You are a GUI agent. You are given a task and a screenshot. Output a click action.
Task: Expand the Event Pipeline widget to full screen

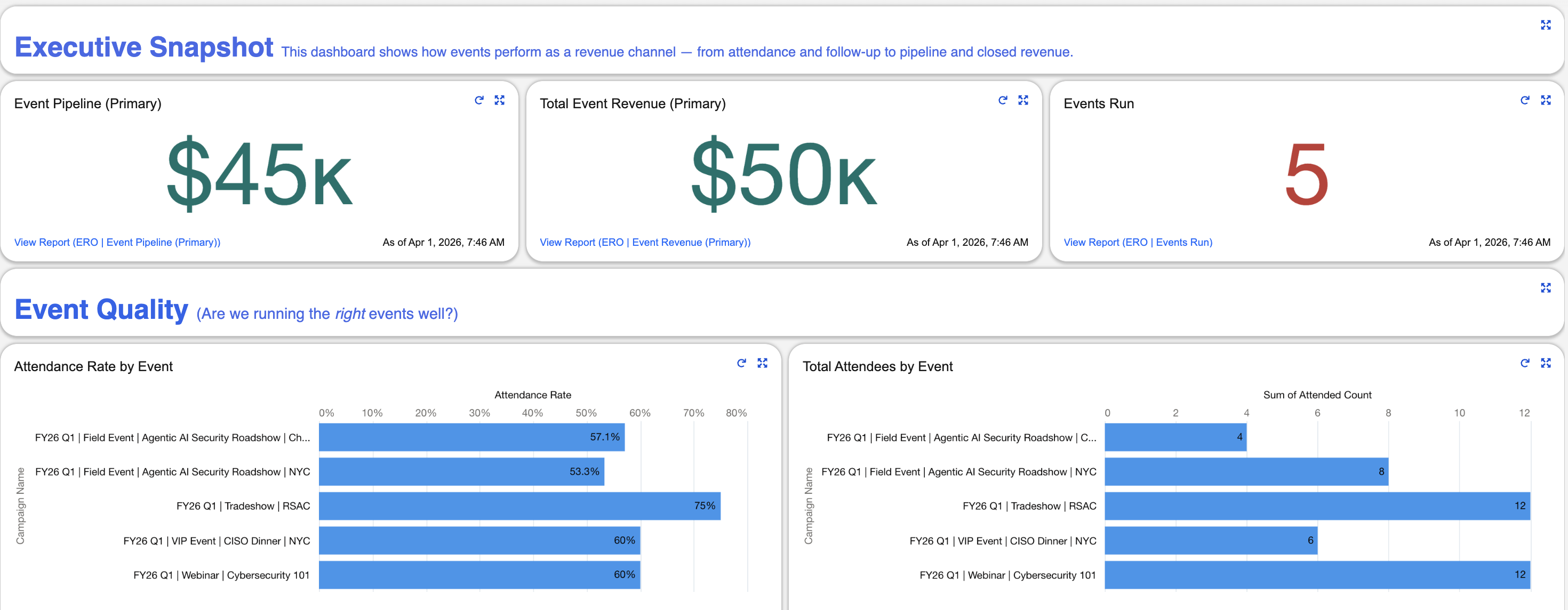[x=500, y=100]
